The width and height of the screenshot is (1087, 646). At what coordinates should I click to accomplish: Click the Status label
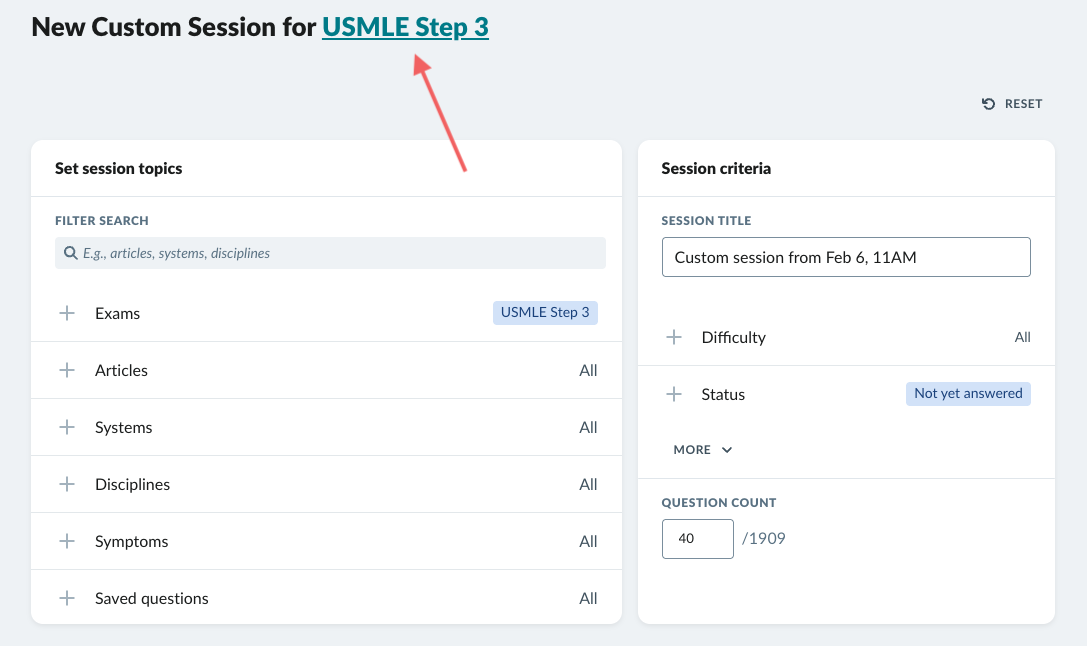tap(723, 394)
